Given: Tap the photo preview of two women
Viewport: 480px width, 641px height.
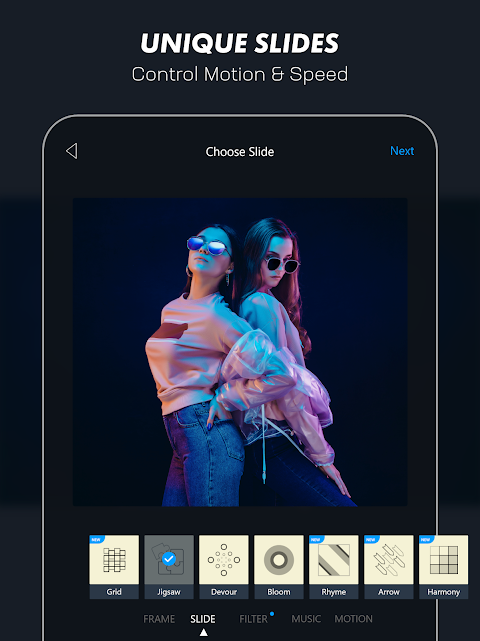Looking at the screenshot, I should [x=240, y=352].
